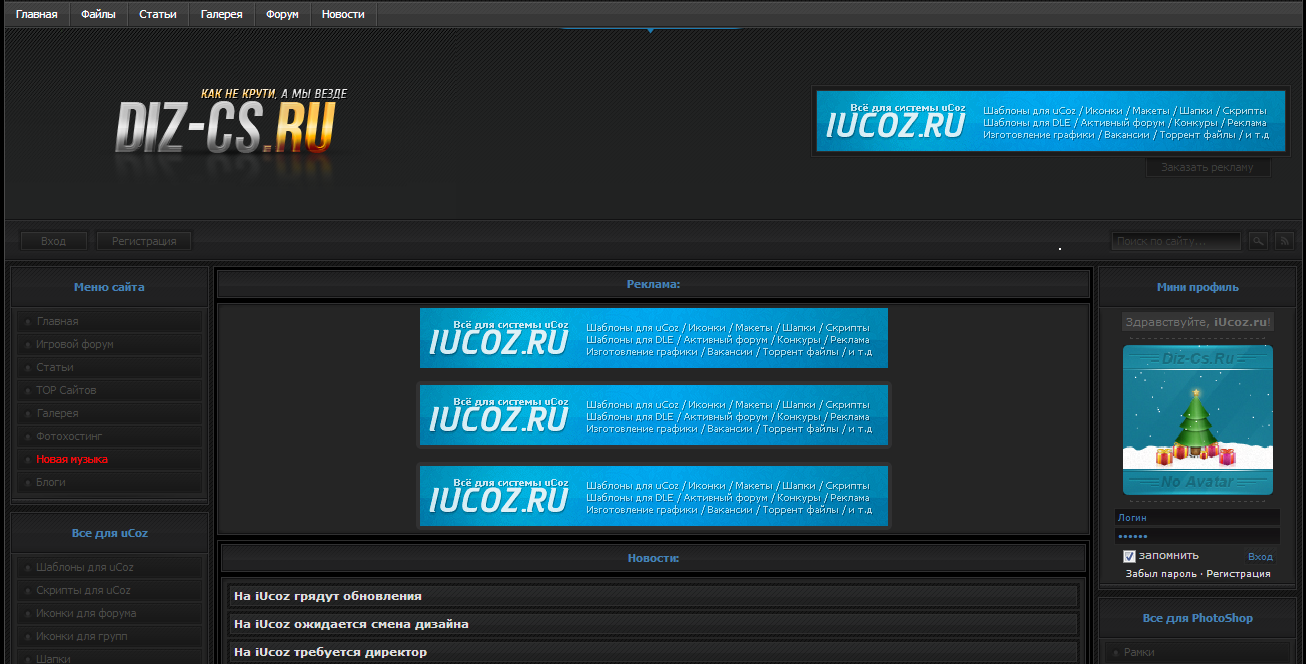The width and height of the screenshot is (1306, 664).
Task: Click the 'Регистрация' button below the logo
Action: pos(144,241)
